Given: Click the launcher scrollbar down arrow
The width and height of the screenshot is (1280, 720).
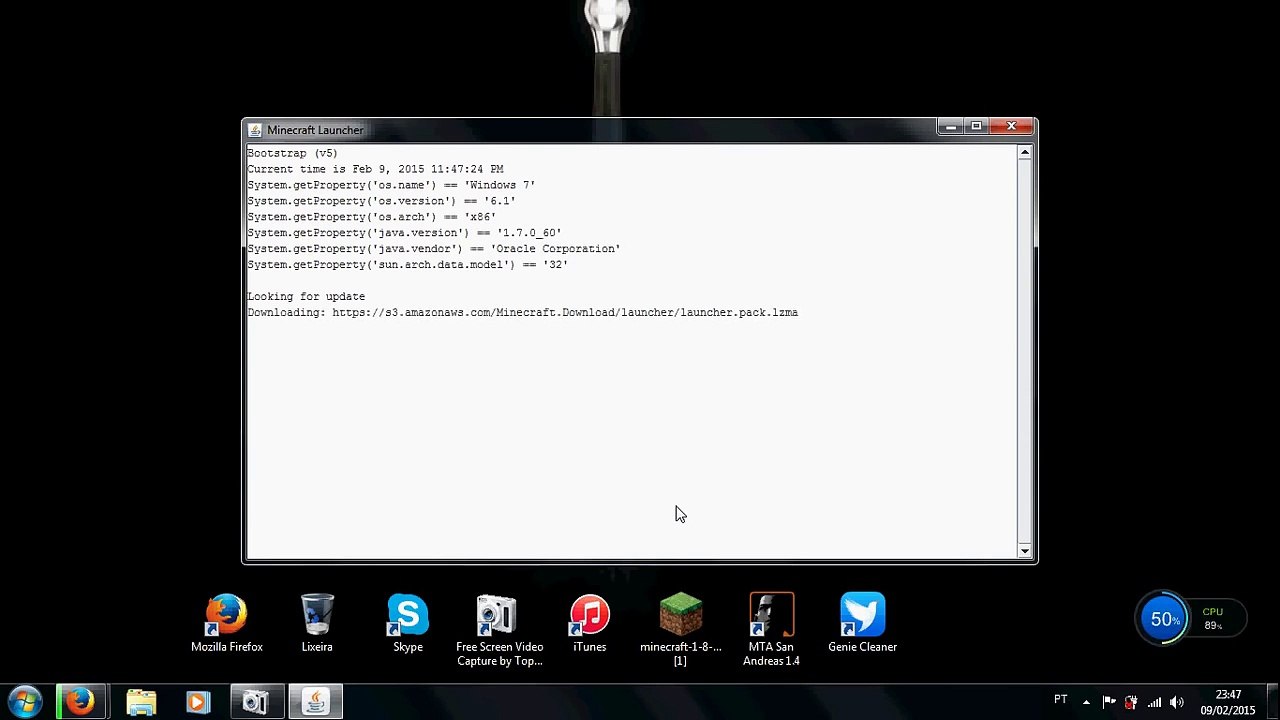Looking at the screenshot, I should click(1025, 550).
